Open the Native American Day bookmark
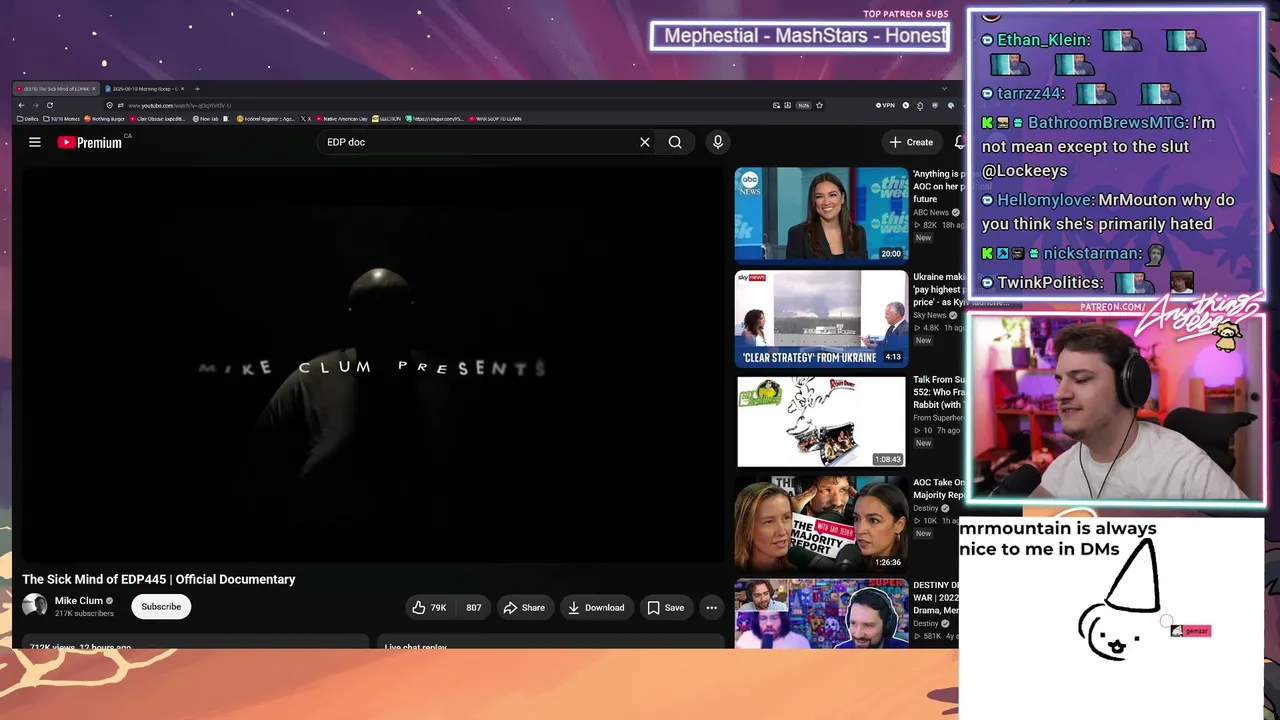 [x=342, y=119]
